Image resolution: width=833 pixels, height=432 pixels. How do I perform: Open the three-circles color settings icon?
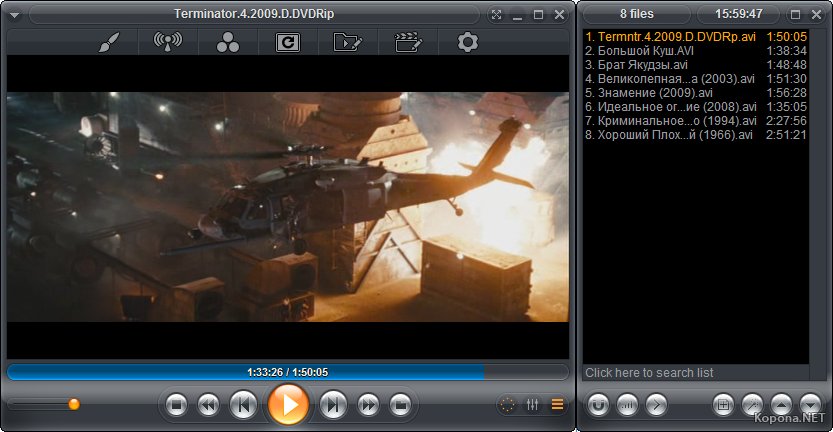click(x=228, y=42)
